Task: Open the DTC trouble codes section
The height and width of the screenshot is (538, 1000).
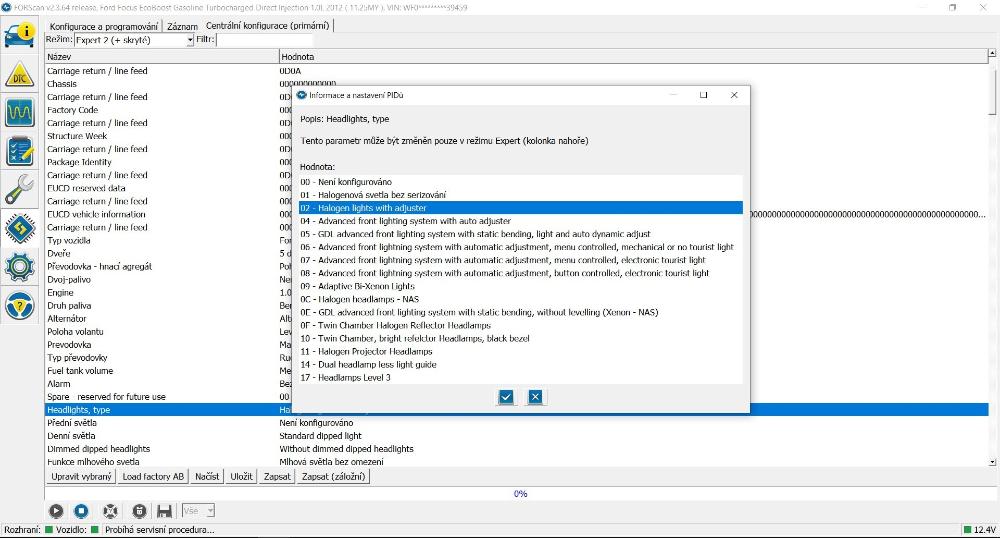Action: coord(20,77)
